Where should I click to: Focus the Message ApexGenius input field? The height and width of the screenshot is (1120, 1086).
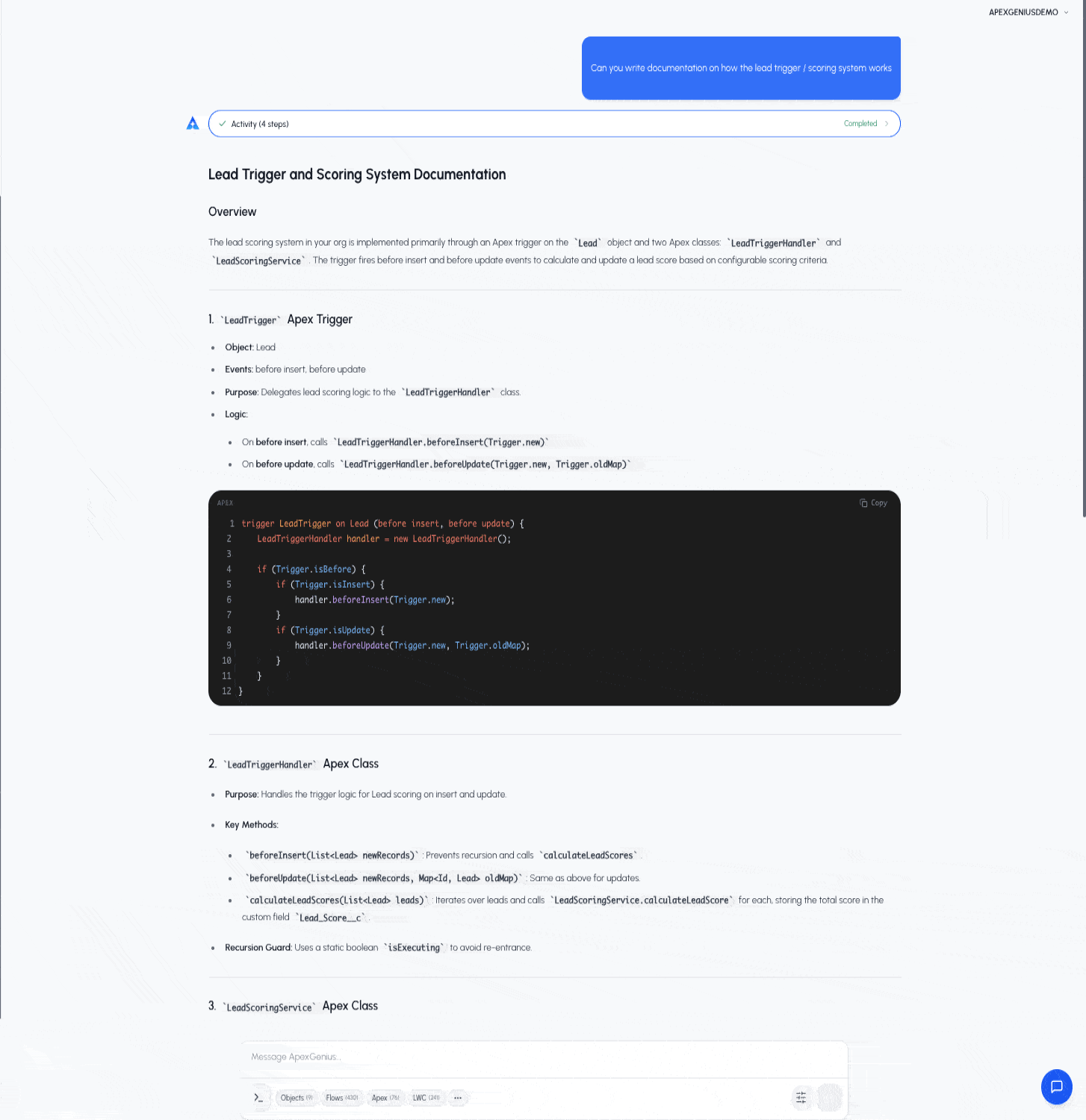[x=544, y=1057]
